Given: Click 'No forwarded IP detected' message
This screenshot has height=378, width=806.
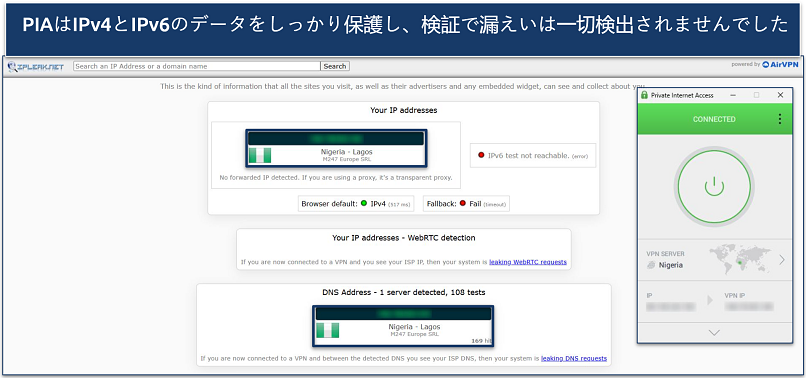Looking at the screenshot, I should click(x=336, y=177).
